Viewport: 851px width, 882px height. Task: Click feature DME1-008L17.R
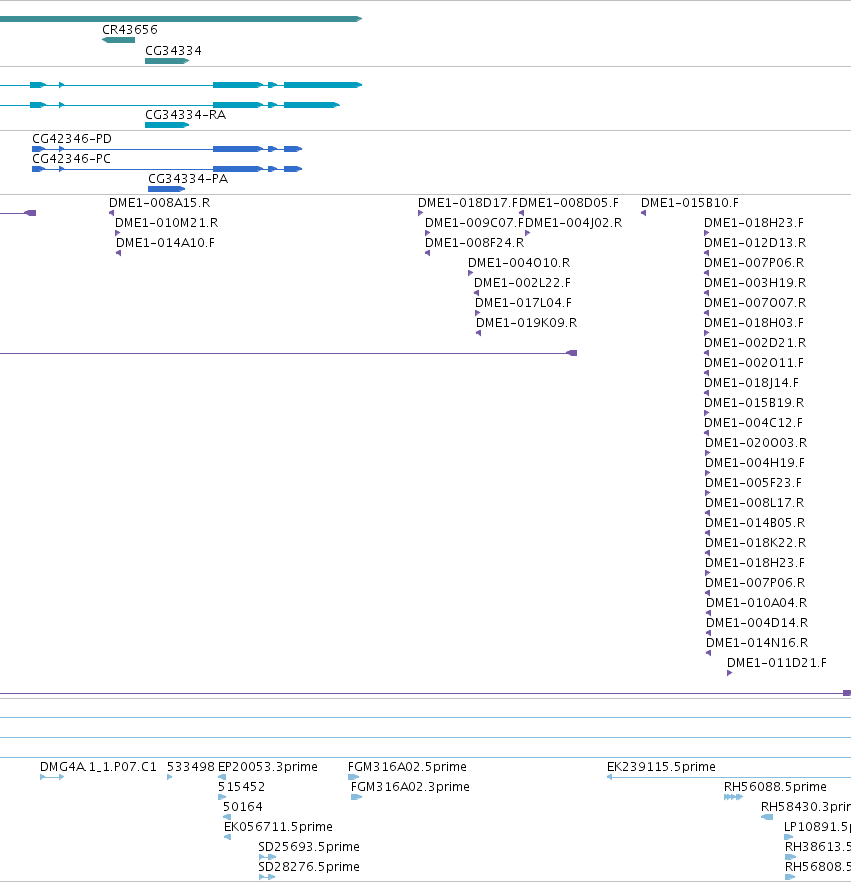[x=754, y=502]
